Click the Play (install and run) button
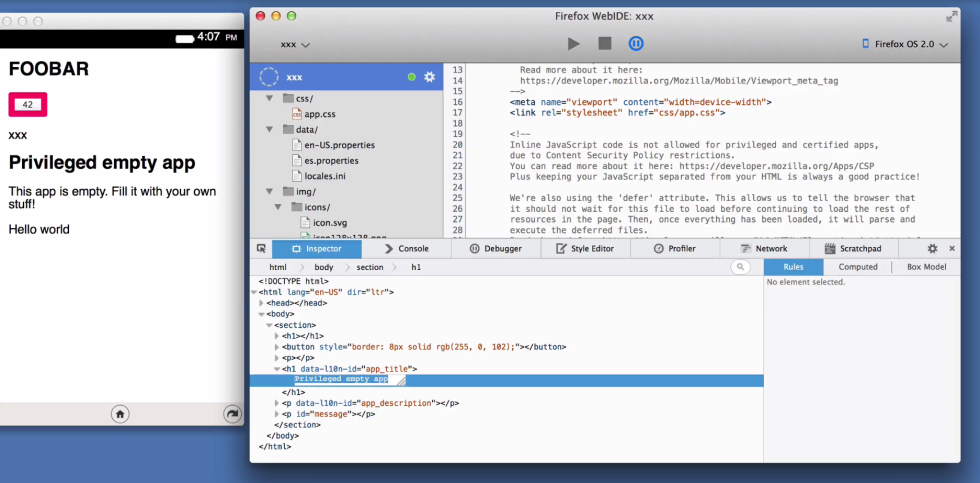Image resolution: width=980 pixels, height=483 pixels. point(573,44)
